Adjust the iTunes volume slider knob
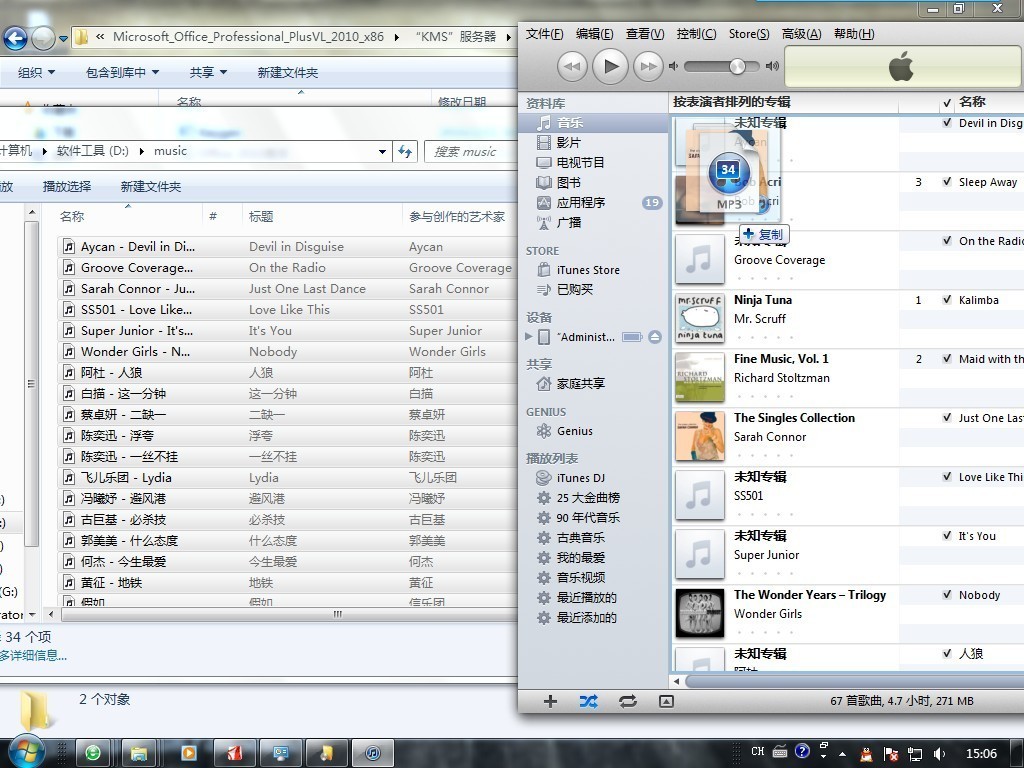Image resolution: width=1024 pixels, height=768 pixels. [x=737, y=66]
